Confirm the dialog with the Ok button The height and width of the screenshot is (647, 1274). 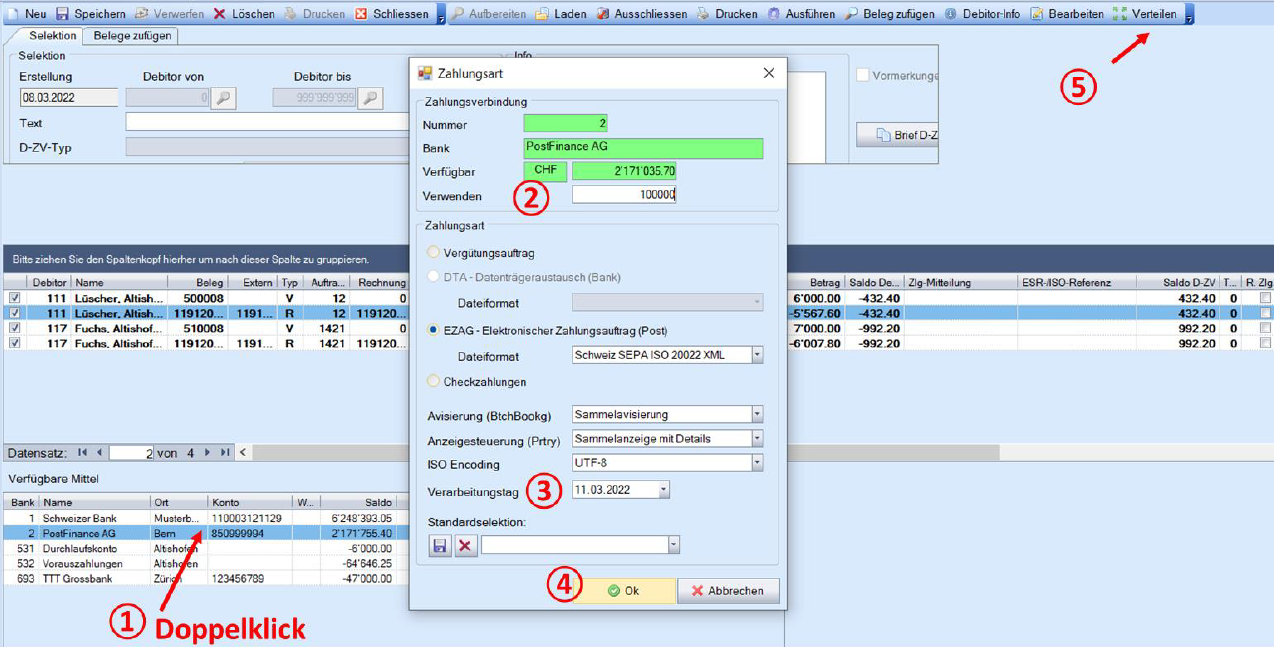[624, 591]
